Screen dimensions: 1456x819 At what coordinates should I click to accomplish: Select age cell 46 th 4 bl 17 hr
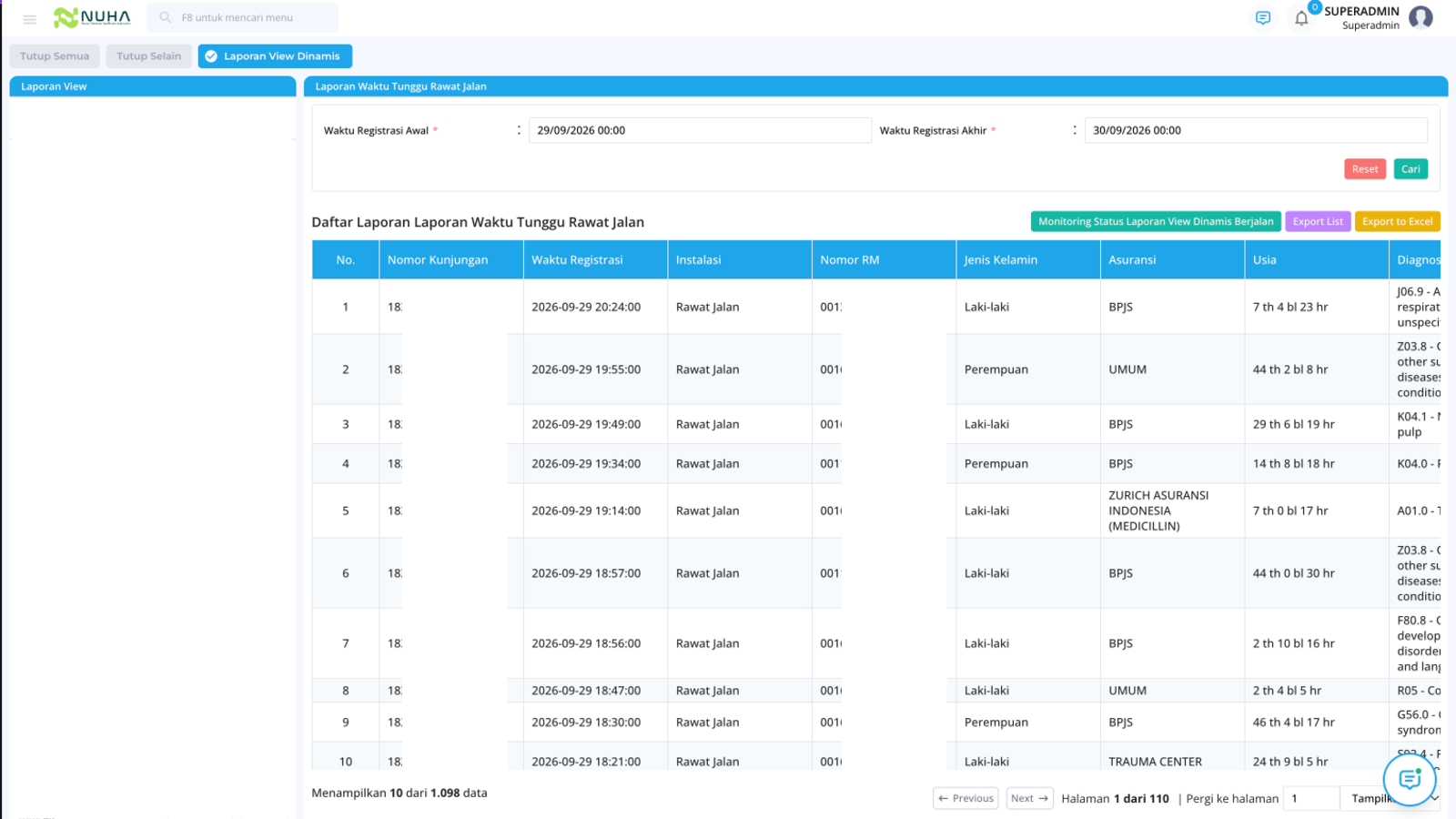1317,723
